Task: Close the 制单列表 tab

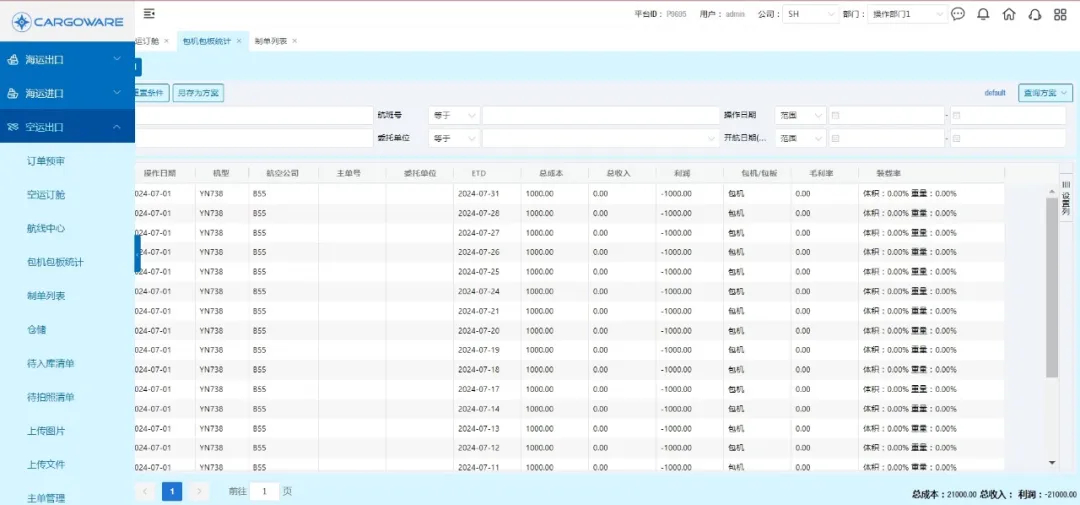Action: (294, 41)
